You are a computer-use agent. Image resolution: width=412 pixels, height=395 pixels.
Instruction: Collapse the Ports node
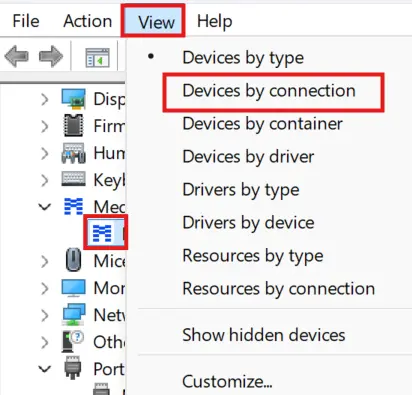[x=44, y=369]
